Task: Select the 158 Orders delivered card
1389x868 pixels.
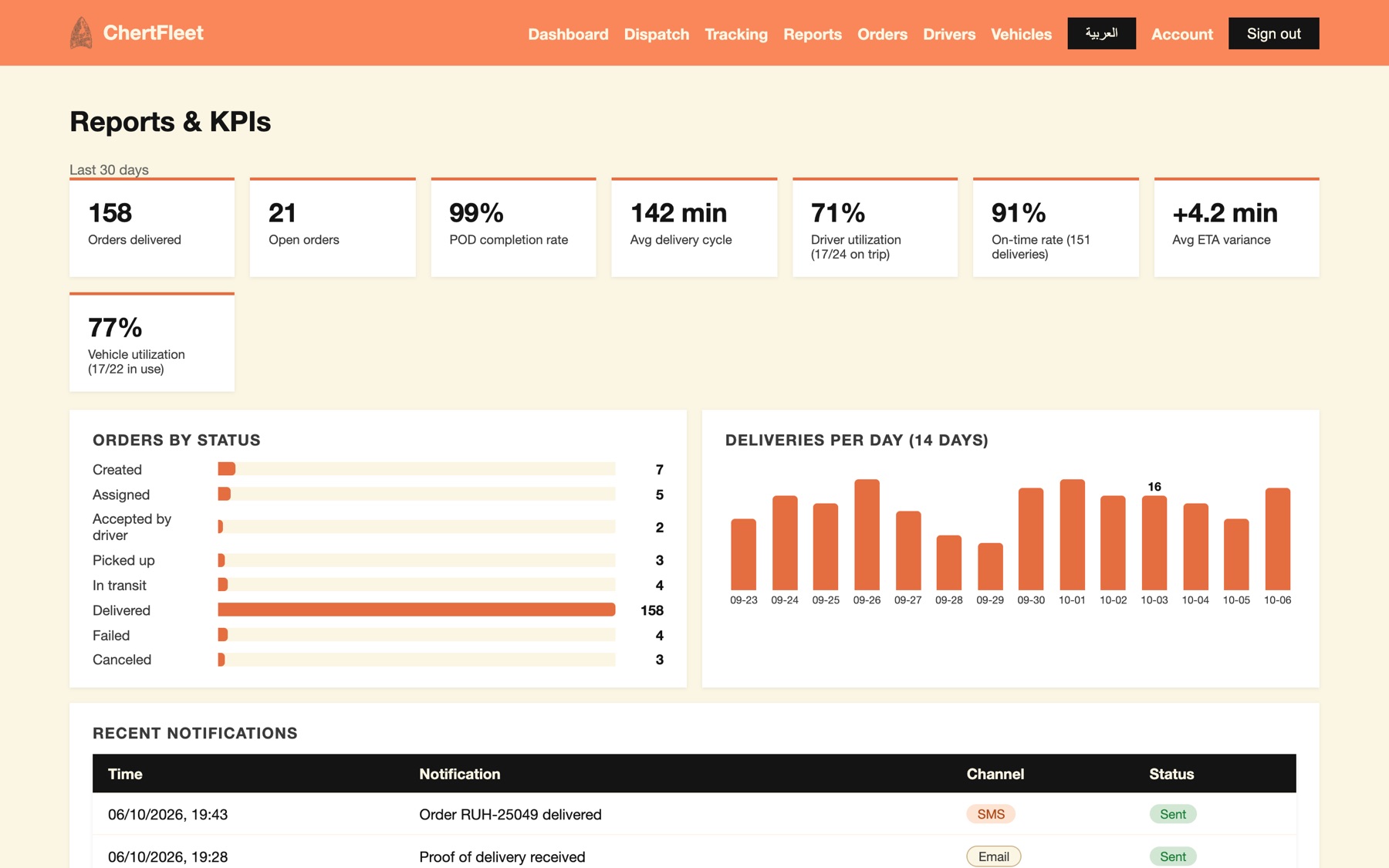Action: tap(152, 228)
